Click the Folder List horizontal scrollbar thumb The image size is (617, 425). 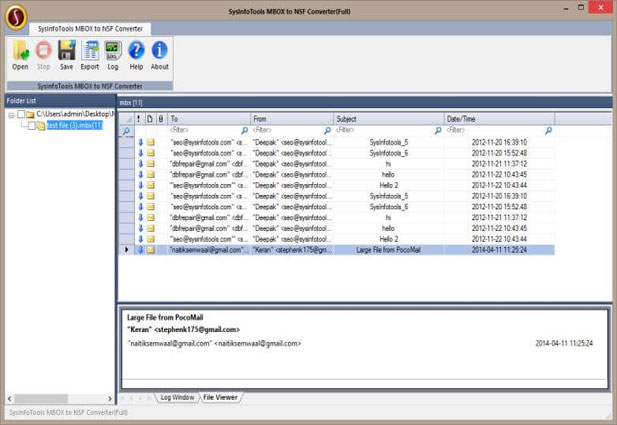click(41, 399)
